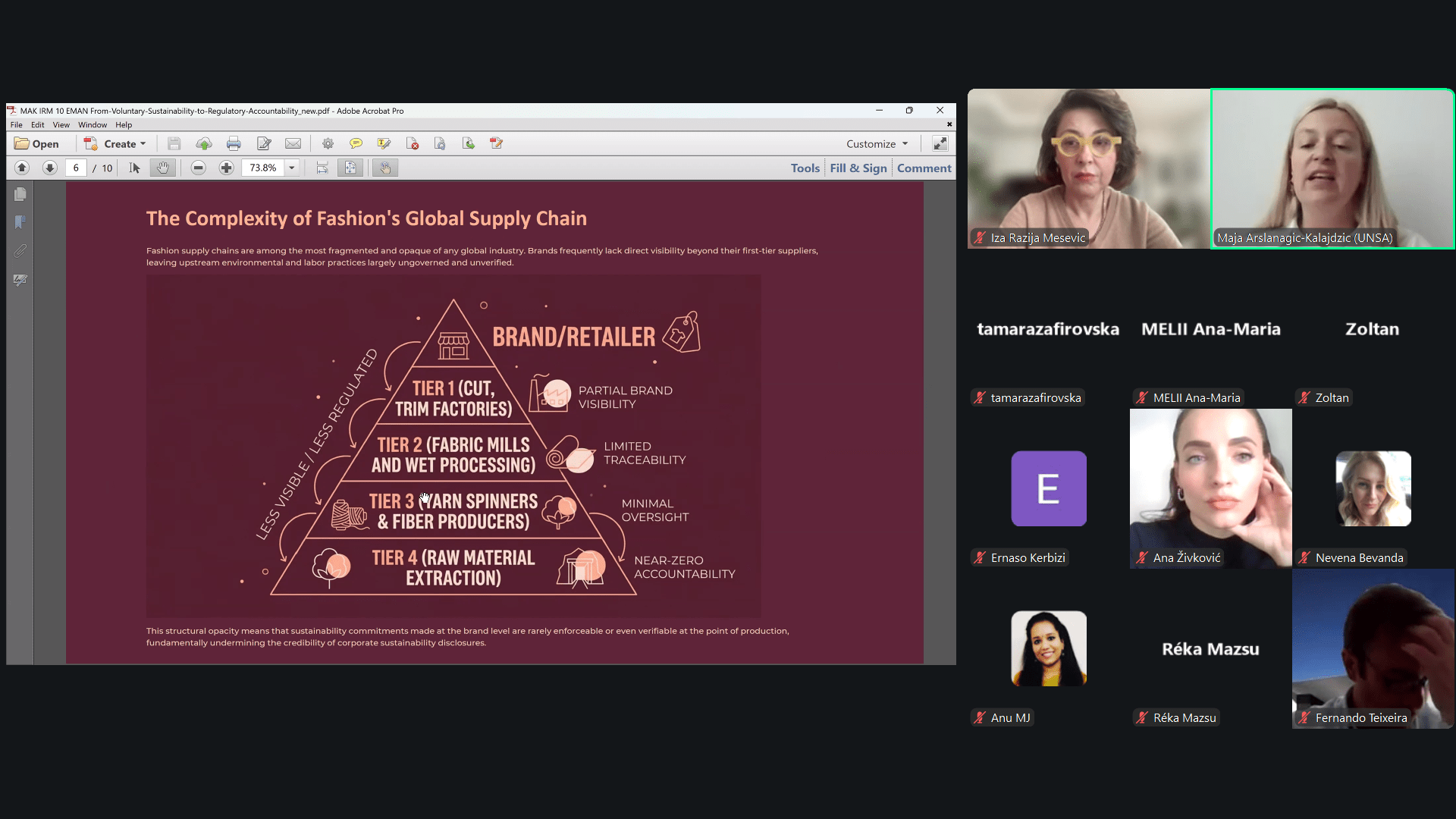Screen dimensions: 1456x819
Task: Go to next page arrow
Action: coord(49,168)
